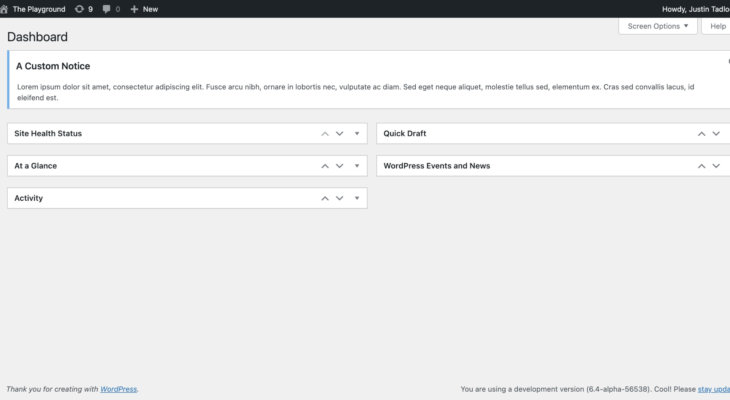Viewport: 730px width, 400px height.
Task: Open the comments bubble icon
Action: 107,9
